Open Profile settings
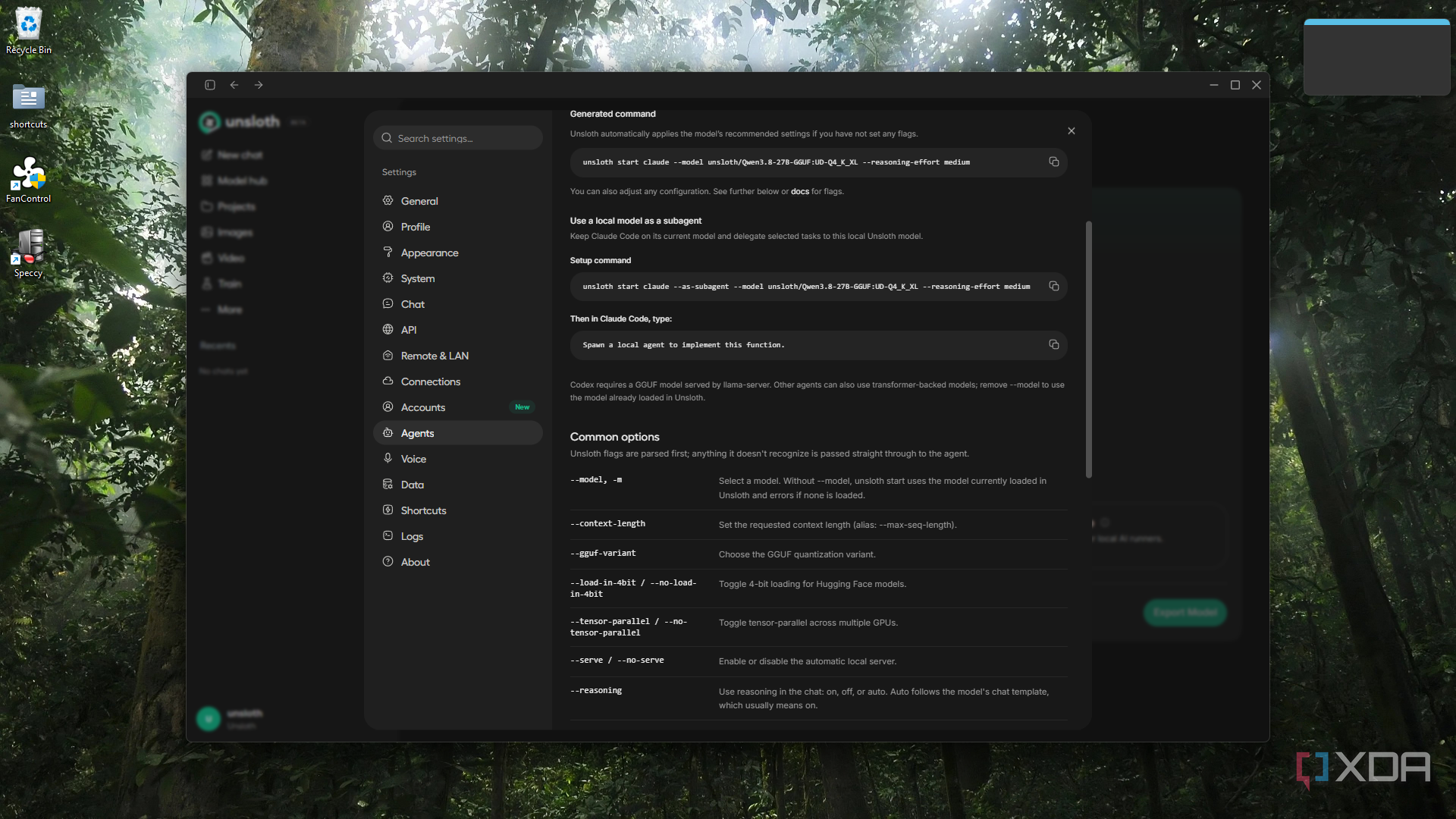This screenshot has width=1456, height=819. pyautogui.click(x=458, y=227)
